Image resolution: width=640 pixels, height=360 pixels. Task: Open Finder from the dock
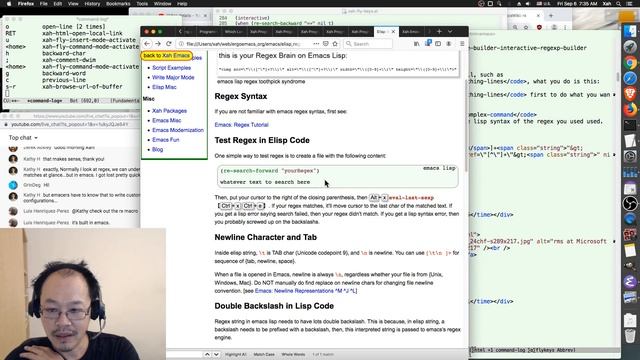tap(630, 31)
